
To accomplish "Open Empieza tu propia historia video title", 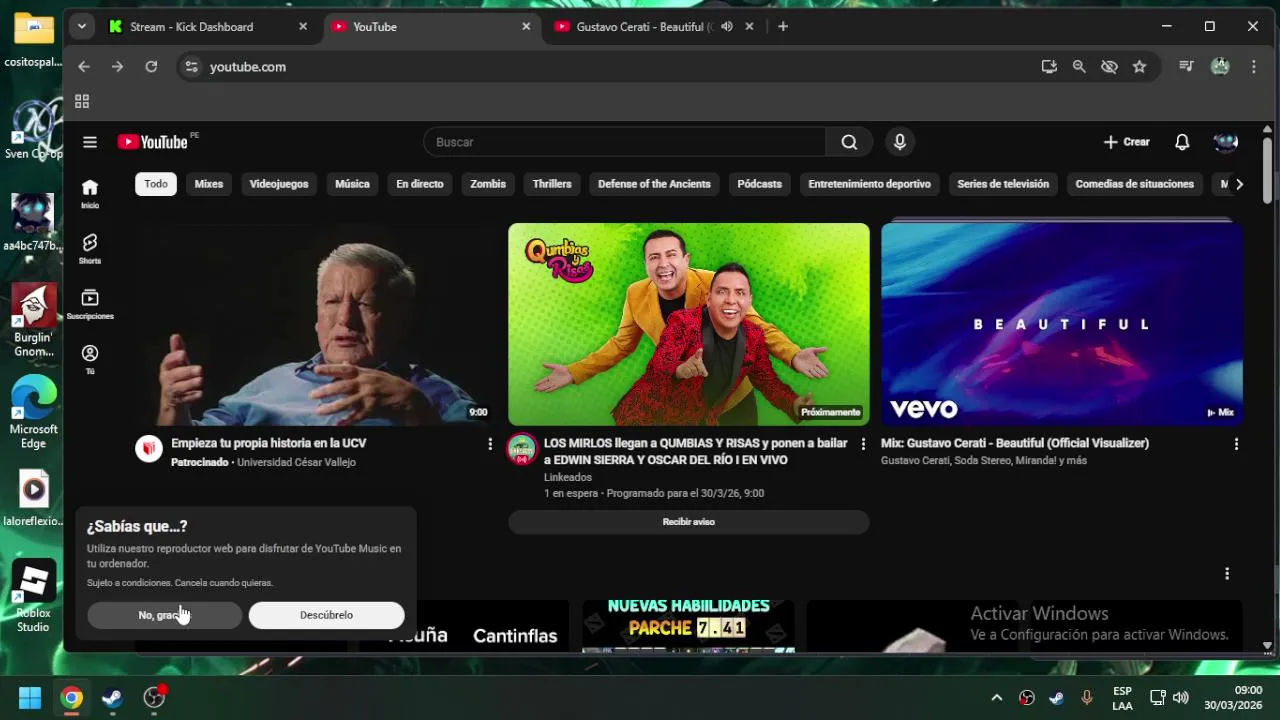I will [268, 443].
